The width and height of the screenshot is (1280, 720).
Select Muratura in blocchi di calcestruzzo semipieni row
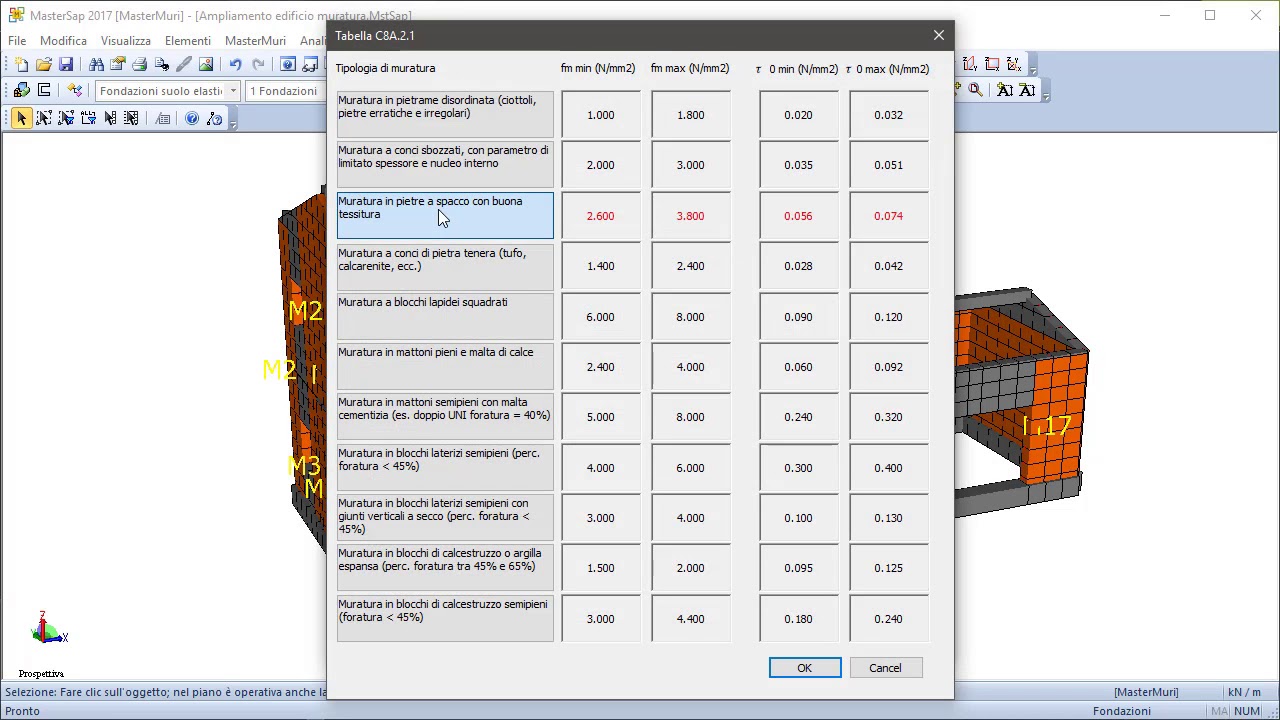pyautogui.click(x=445, y=618)
